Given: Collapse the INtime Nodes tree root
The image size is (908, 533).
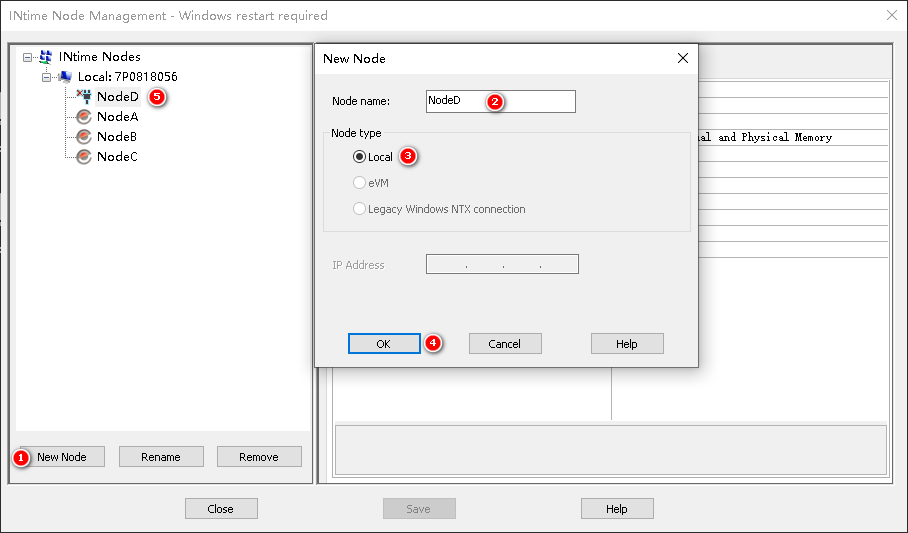Looking at the screenshot, I should pyautogui.click(x=27, y=57).
